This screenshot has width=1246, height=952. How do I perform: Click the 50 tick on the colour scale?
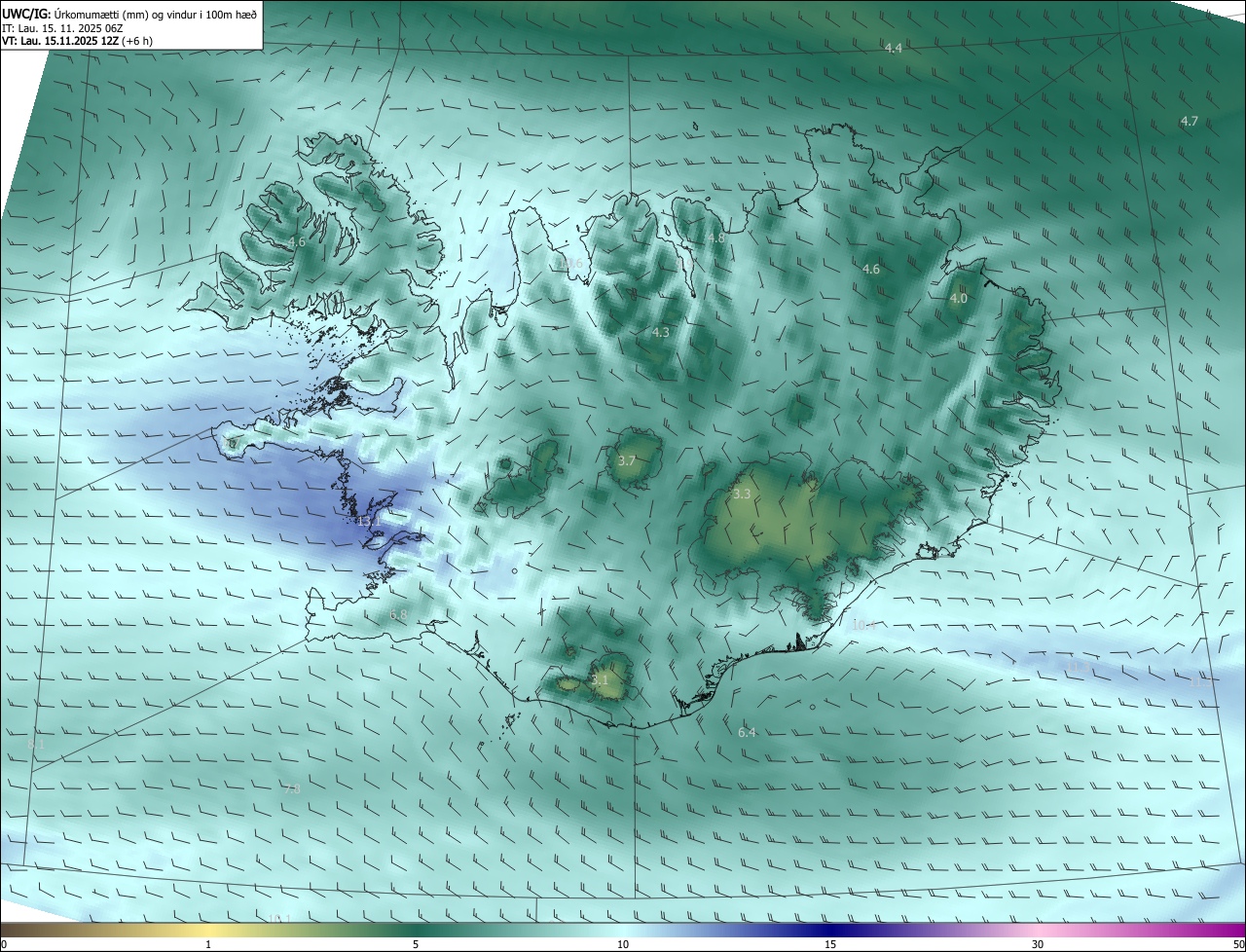click(1238, 944)
